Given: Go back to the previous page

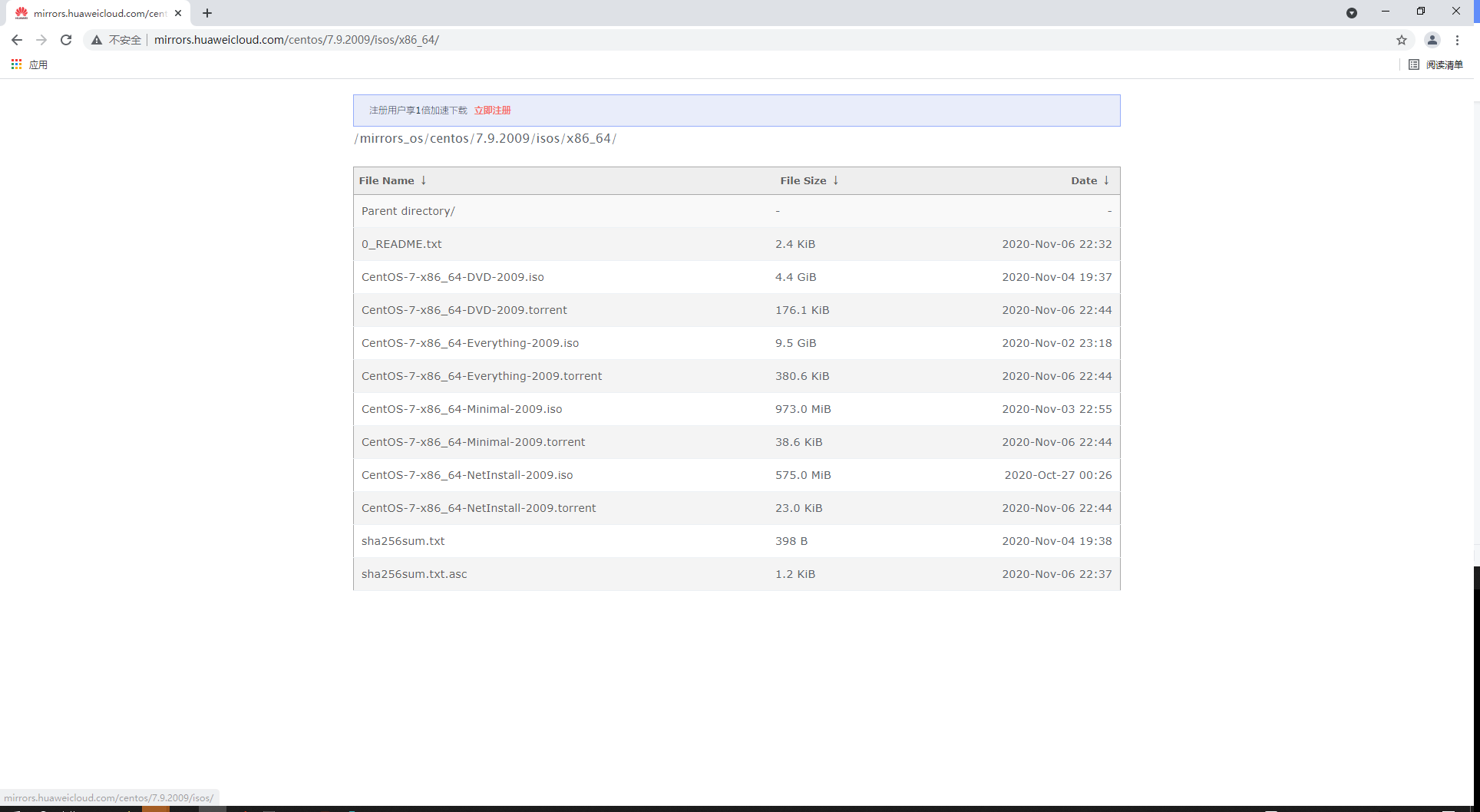Looking at the screenshot, I should 17,40.
